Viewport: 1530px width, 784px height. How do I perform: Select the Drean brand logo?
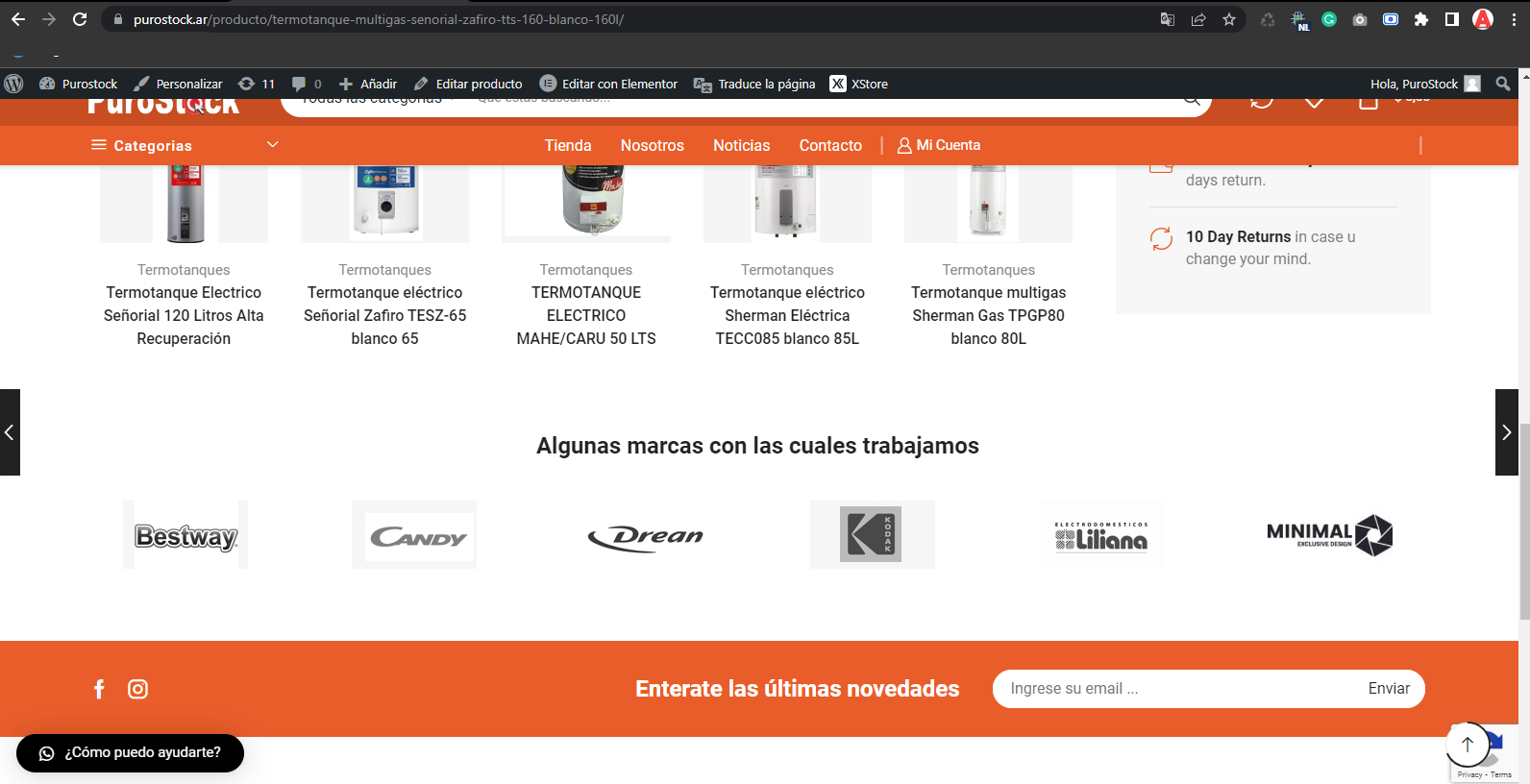(644, 536)
